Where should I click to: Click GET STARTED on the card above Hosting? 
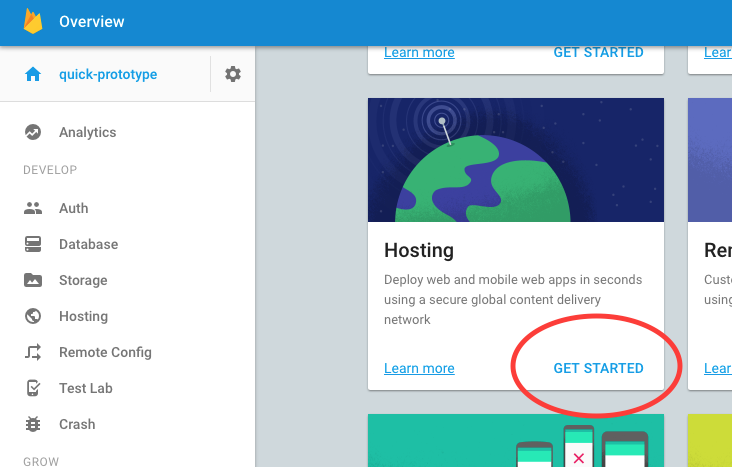(x=598, y=52)
